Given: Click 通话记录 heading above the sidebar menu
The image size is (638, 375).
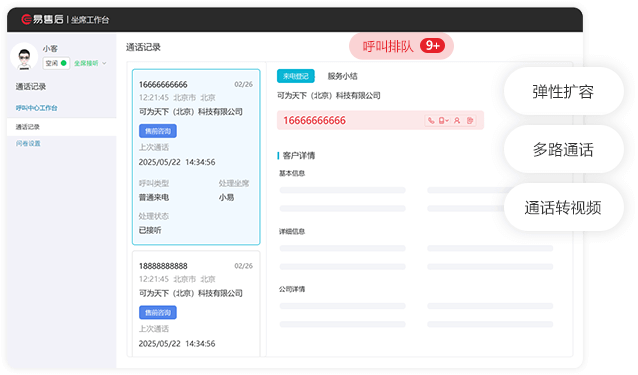Looking at the screenshot, I should click(31, 87).
